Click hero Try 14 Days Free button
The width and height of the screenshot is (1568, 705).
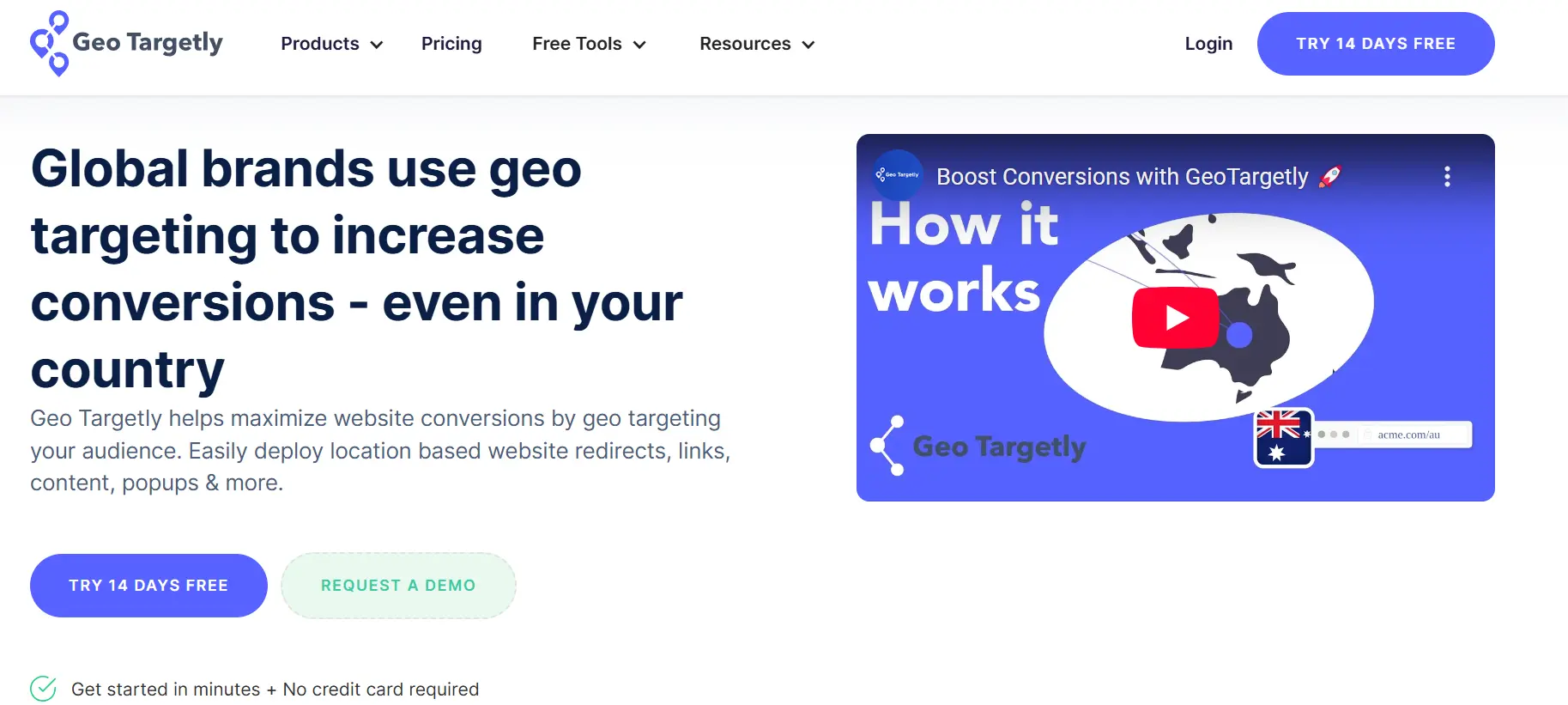[148, 586]
